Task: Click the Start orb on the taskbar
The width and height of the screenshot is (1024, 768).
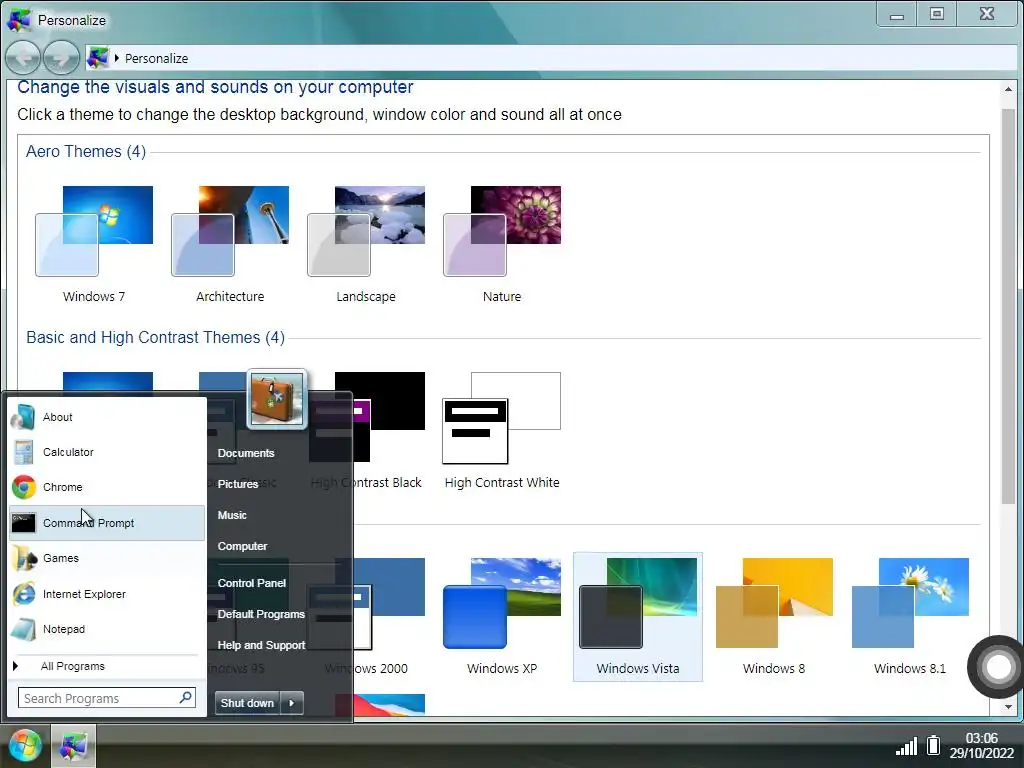Action: pyautogui.click(x=24, y=746)
